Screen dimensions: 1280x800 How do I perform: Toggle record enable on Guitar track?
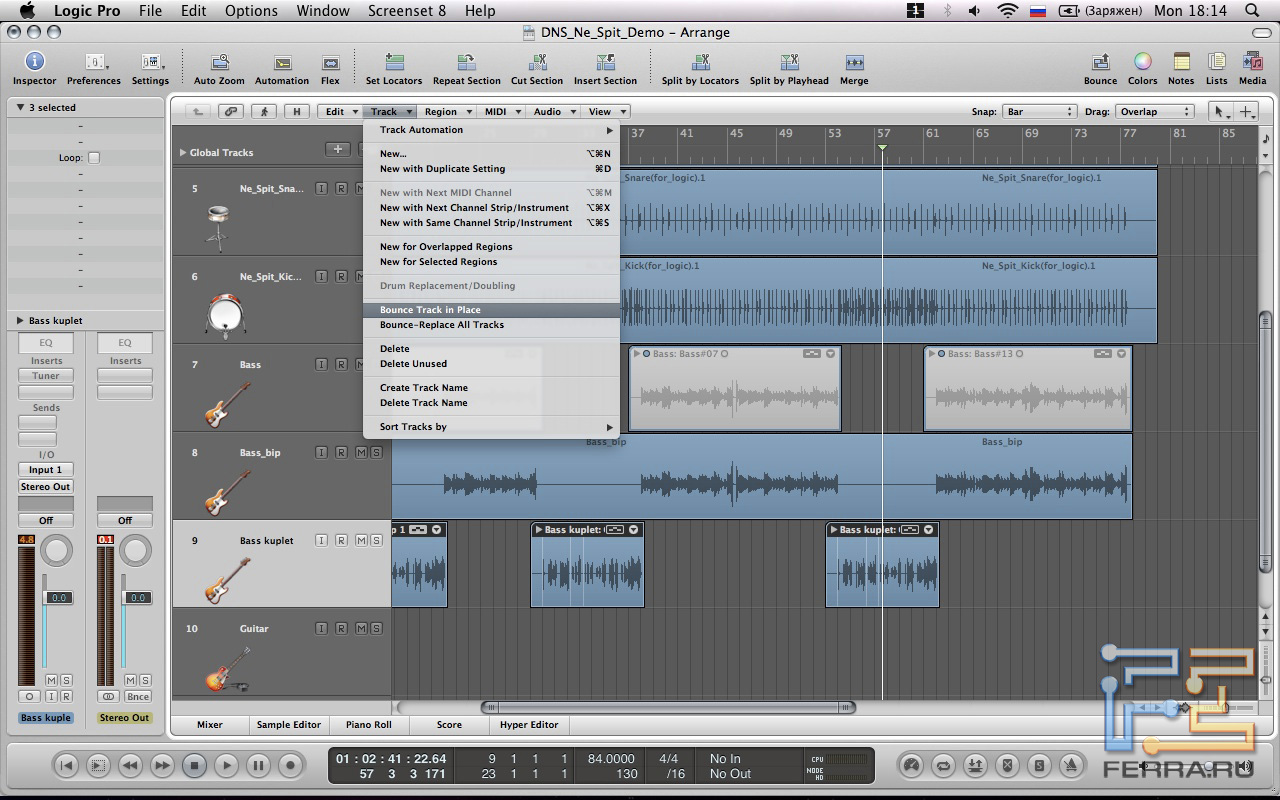[x=341, y=629]
